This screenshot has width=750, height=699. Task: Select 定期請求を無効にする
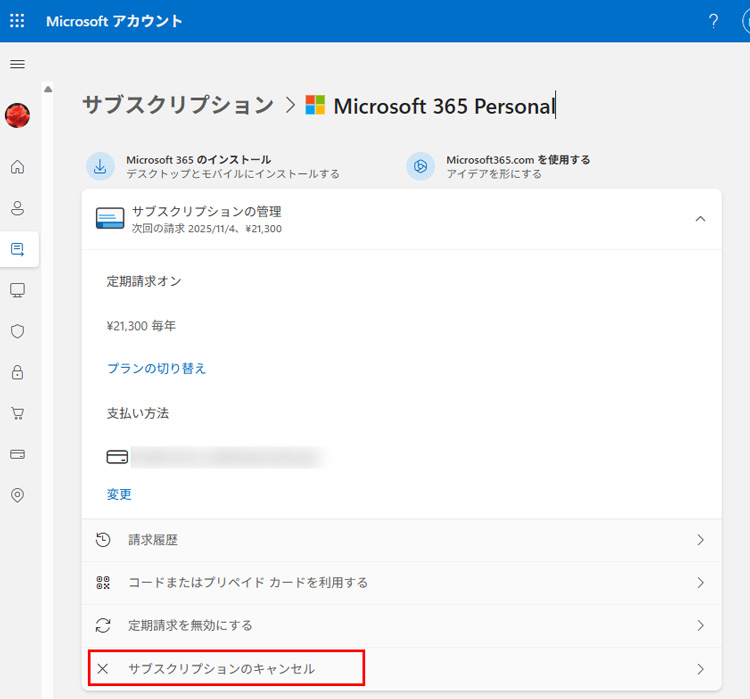(401, 626)
